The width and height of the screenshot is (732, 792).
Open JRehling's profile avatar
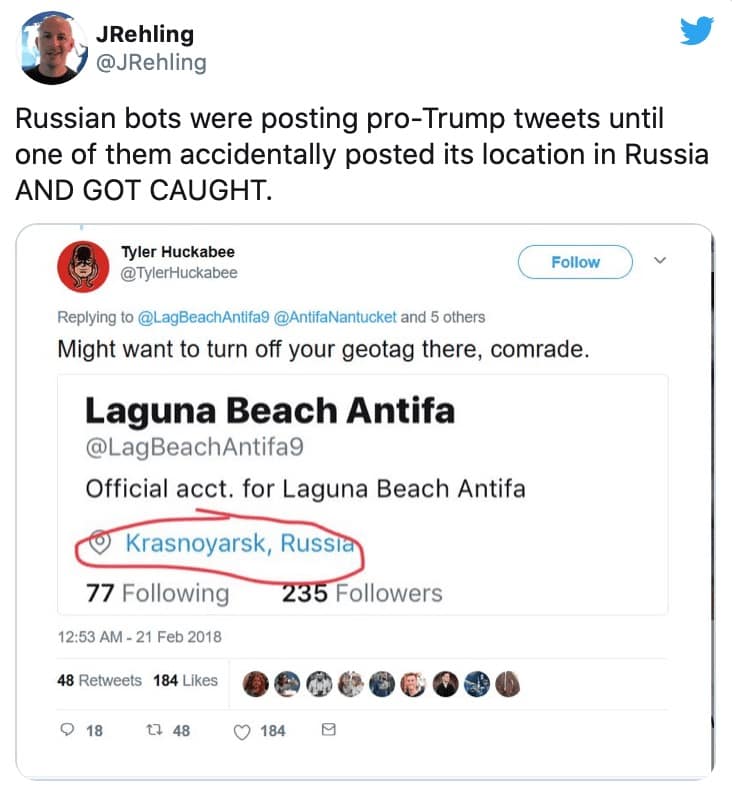coord(52,47)
